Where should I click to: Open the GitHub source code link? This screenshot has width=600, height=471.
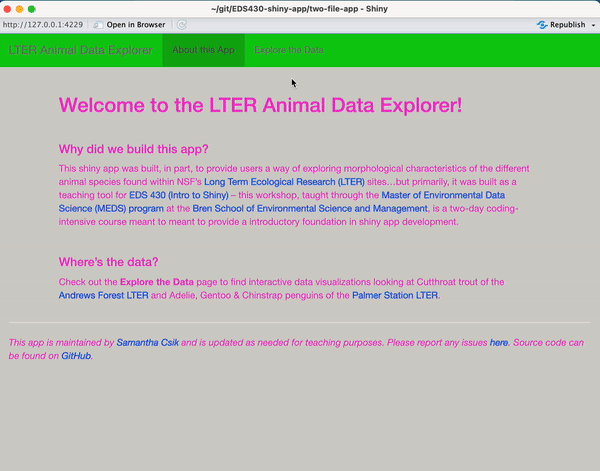76,356
